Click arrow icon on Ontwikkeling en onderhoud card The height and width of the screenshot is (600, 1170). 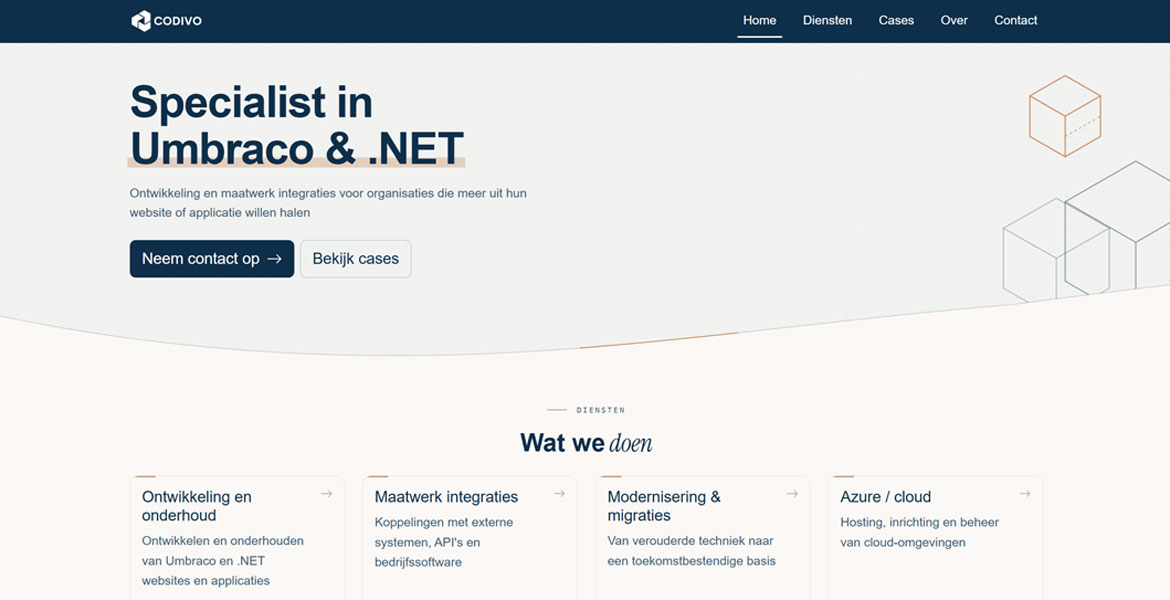326,494
